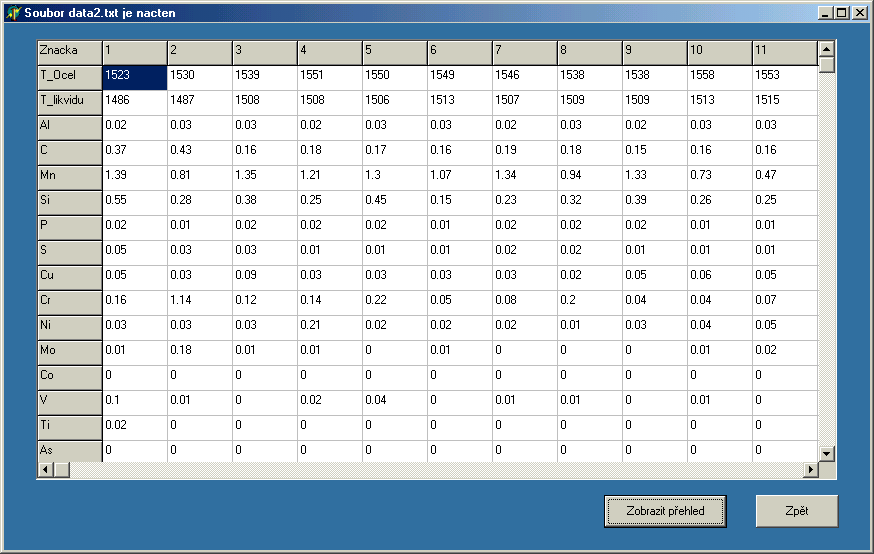Click the Ti row header
874x554 pixels.
point(70,429)
